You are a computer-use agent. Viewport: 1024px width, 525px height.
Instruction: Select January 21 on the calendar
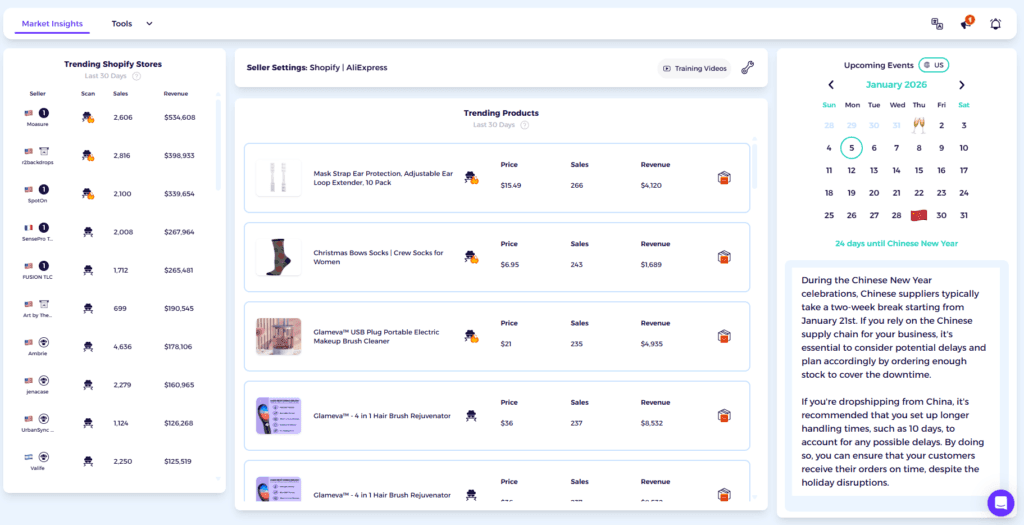(x=896, y=193)
